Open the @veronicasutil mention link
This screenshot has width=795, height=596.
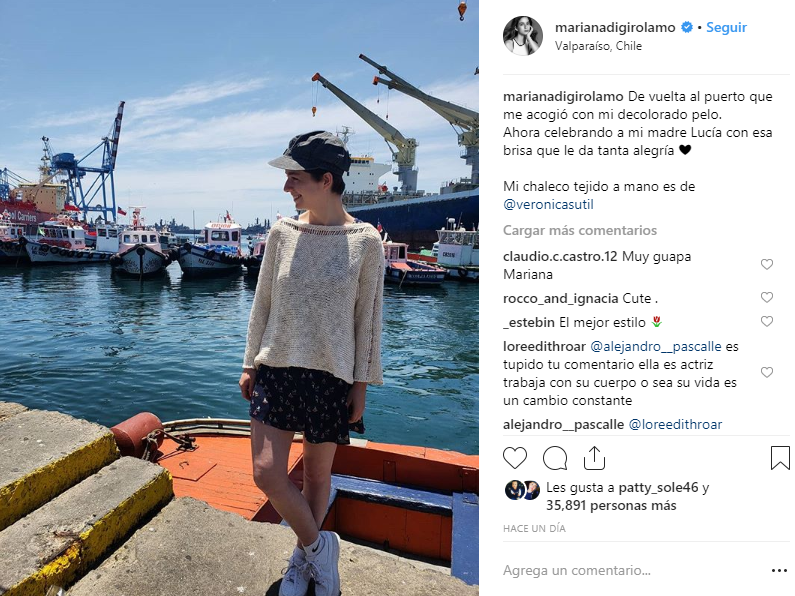point(548,205)
